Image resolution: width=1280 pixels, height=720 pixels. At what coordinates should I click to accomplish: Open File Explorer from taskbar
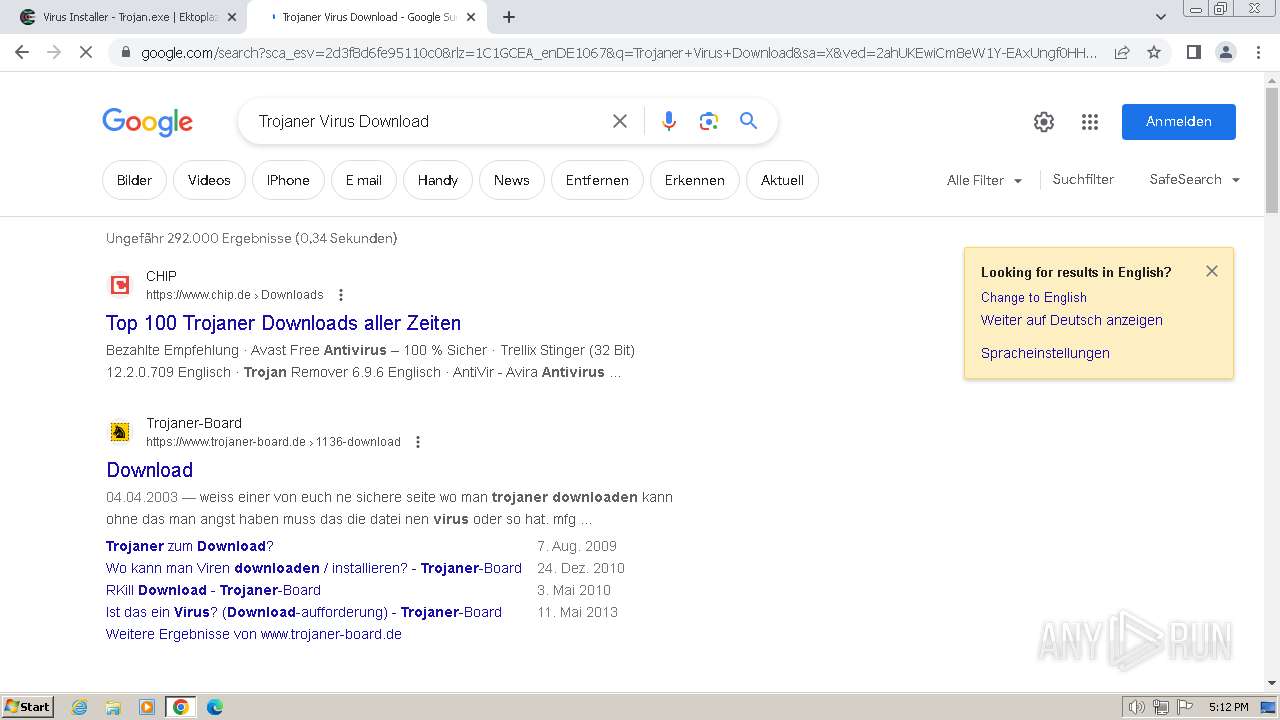[x=113, y=707]
